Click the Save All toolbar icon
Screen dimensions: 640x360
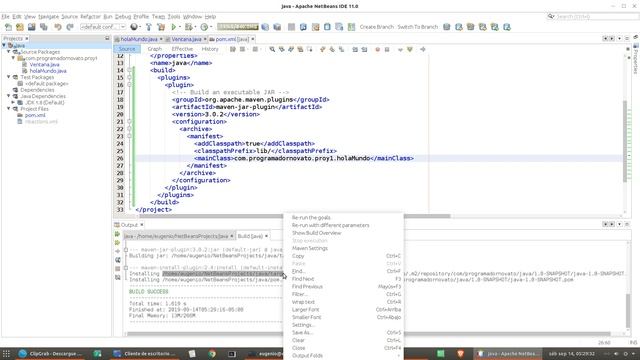43,27
